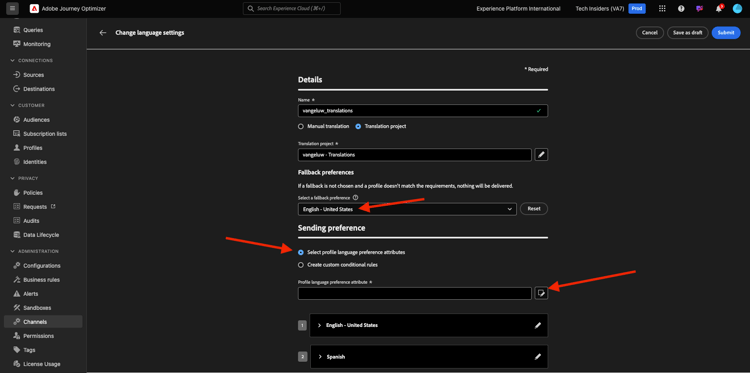Open the notifications bell
The height and width of the screenshot is (373, 750).
718,9
